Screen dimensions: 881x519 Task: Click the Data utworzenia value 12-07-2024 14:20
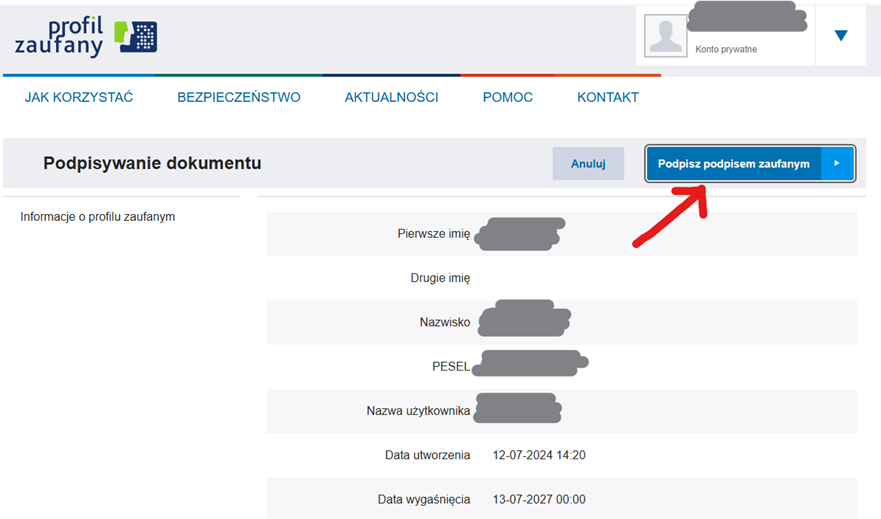[539, 455]
